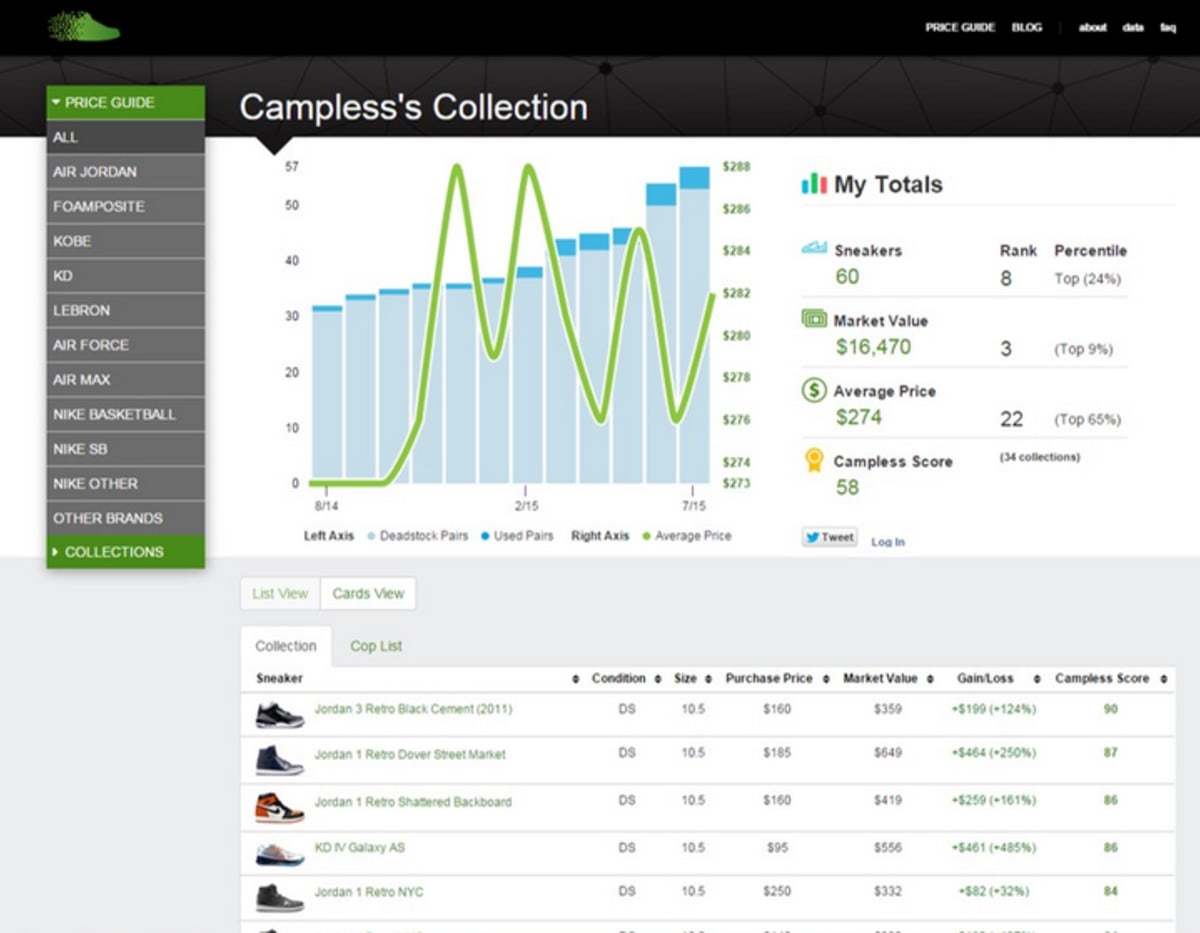The height and width of the screenshot is (933, 1200).
Task: Open BLOG in top navigation
Action: point(1027,27)
